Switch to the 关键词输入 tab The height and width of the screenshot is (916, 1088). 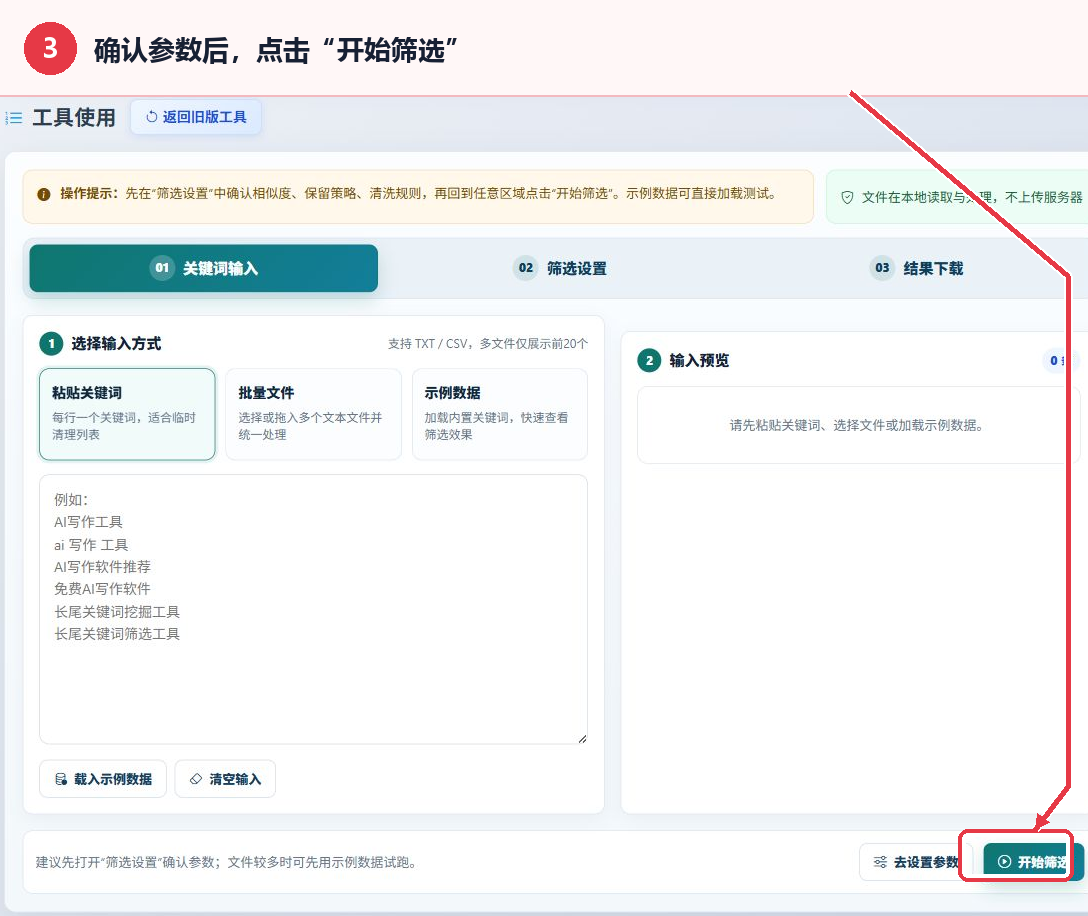203,268
